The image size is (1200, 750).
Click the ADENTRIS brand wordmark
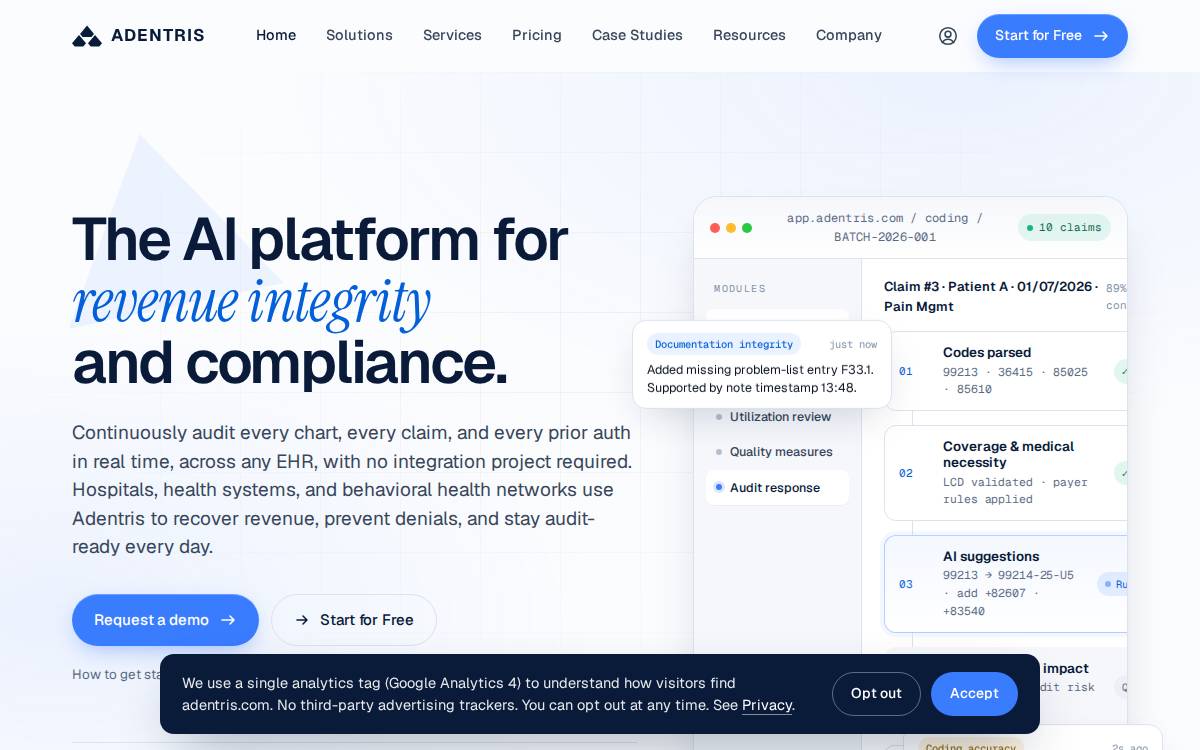coord(158,36)
